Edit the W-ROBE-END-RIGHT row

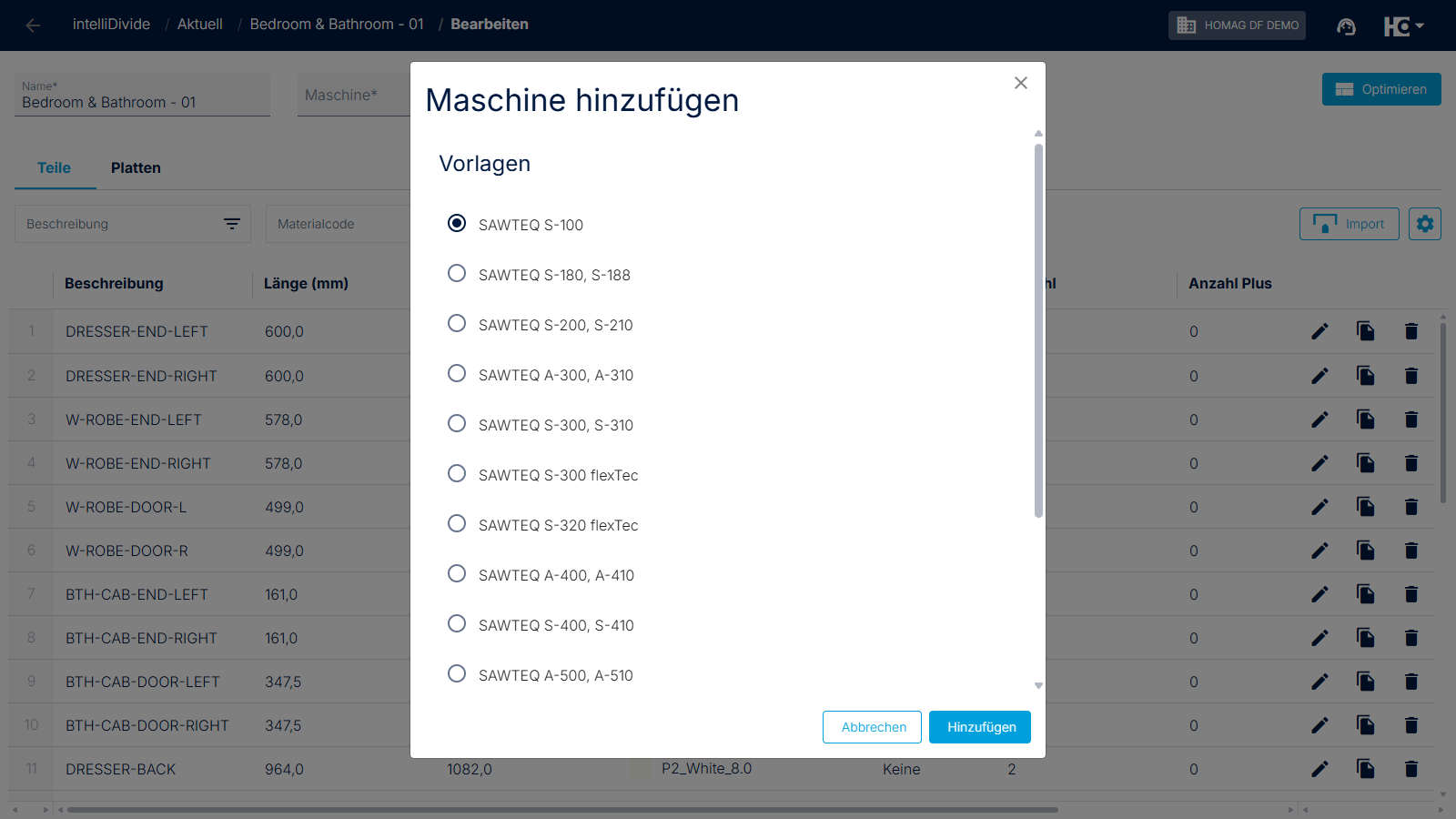click(x=1319, y=463)
